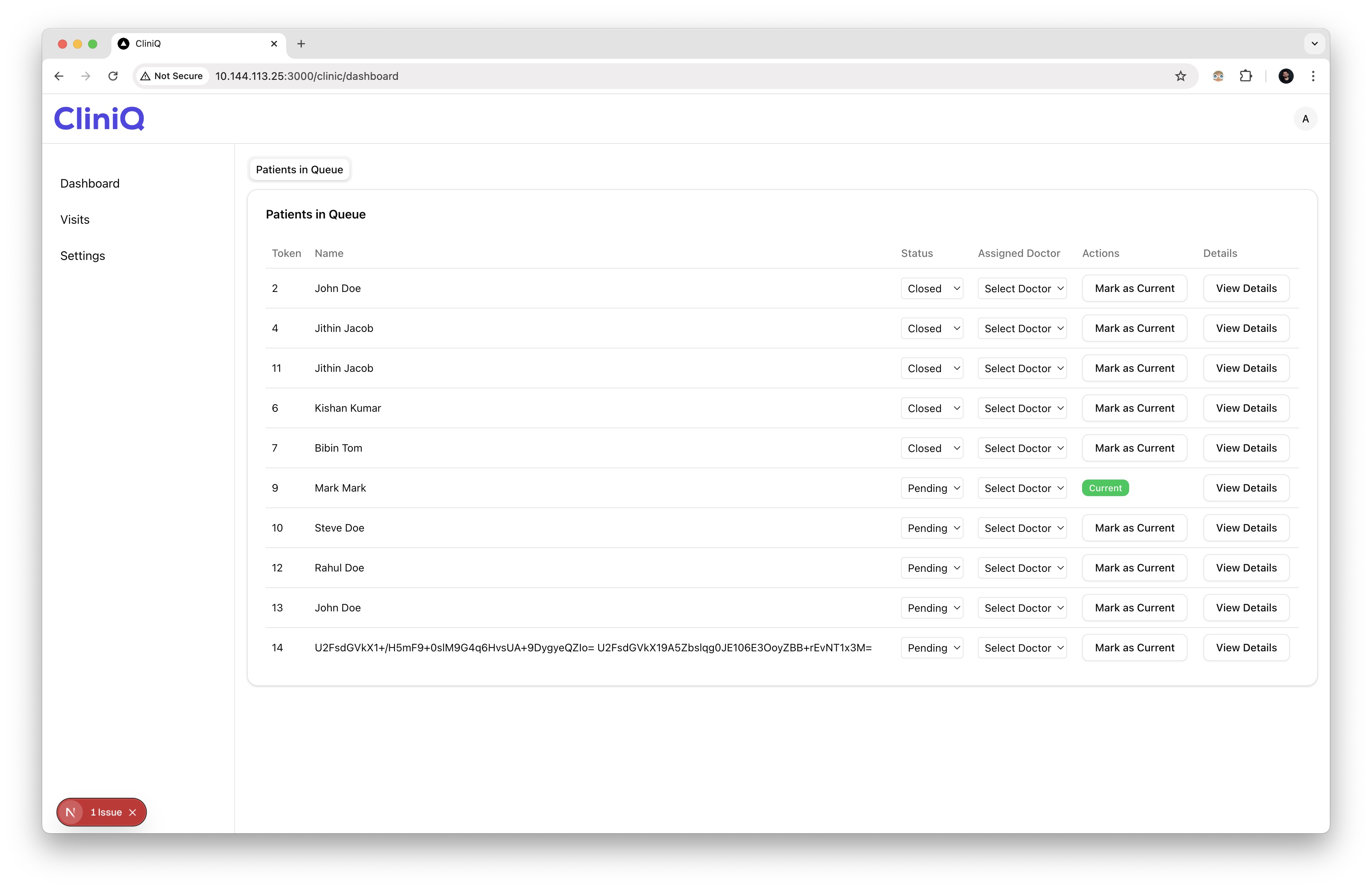Dismiss the 1 Issue badge
The width and height of the screenshot is (1372, 889).
(x=133, y=812)
